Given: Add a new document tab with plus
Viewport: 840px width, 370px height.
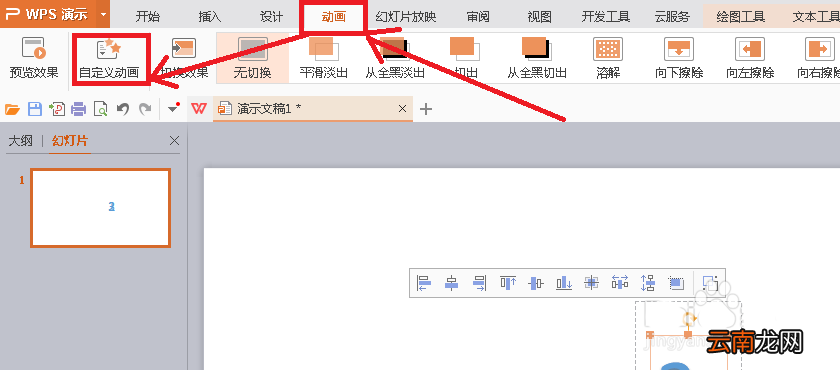Looking at the screenshot, I should (x=426, y=109).
